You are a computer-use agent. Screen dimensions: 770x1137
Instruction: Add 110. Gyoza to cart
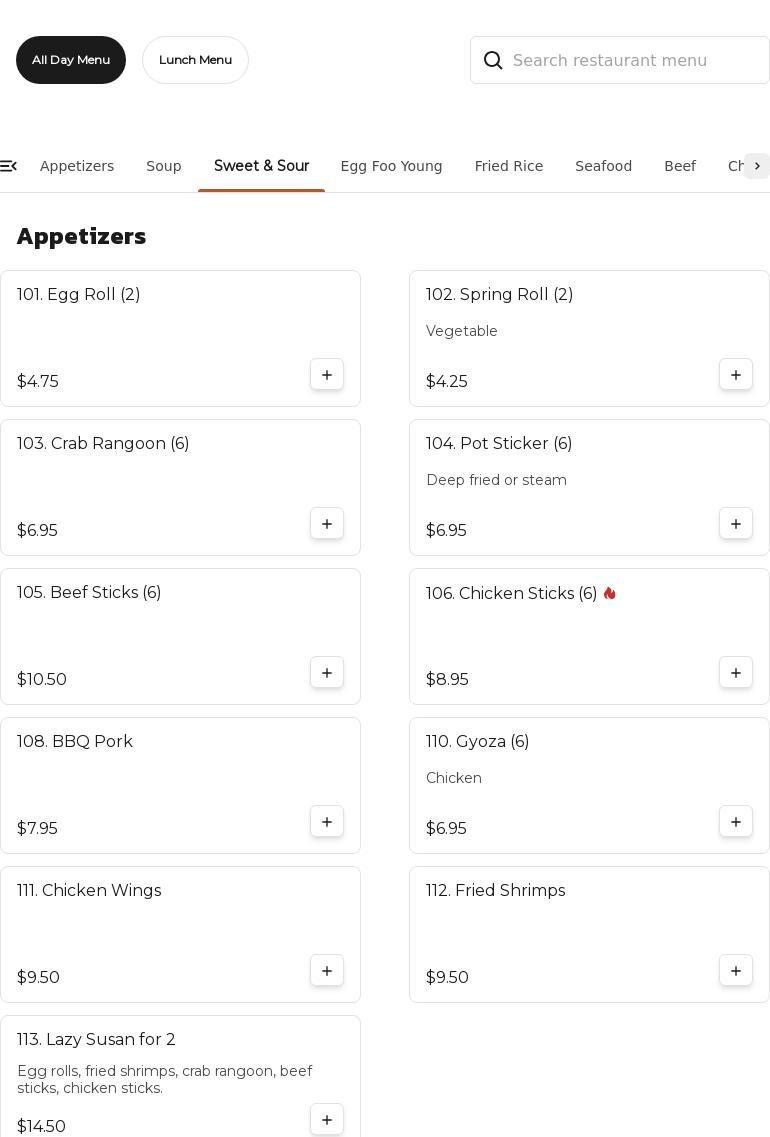coord(736,822)
